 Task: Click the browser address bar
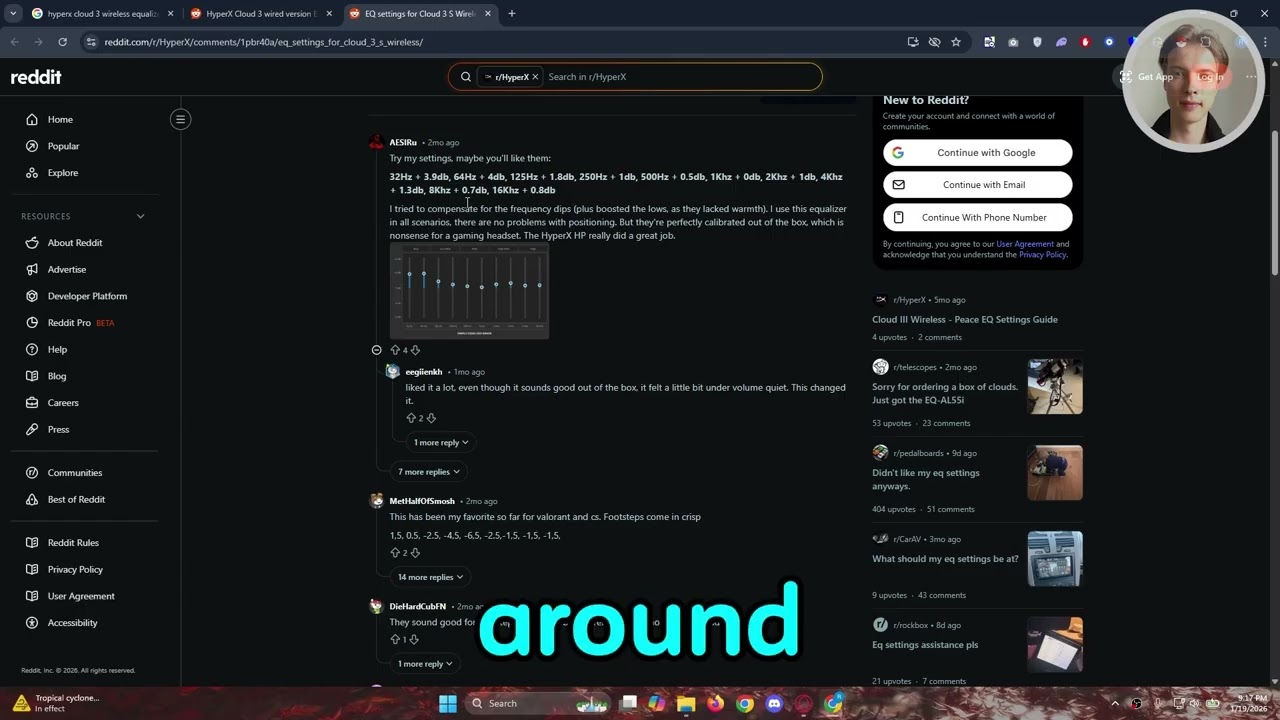[x=500, y=42]
